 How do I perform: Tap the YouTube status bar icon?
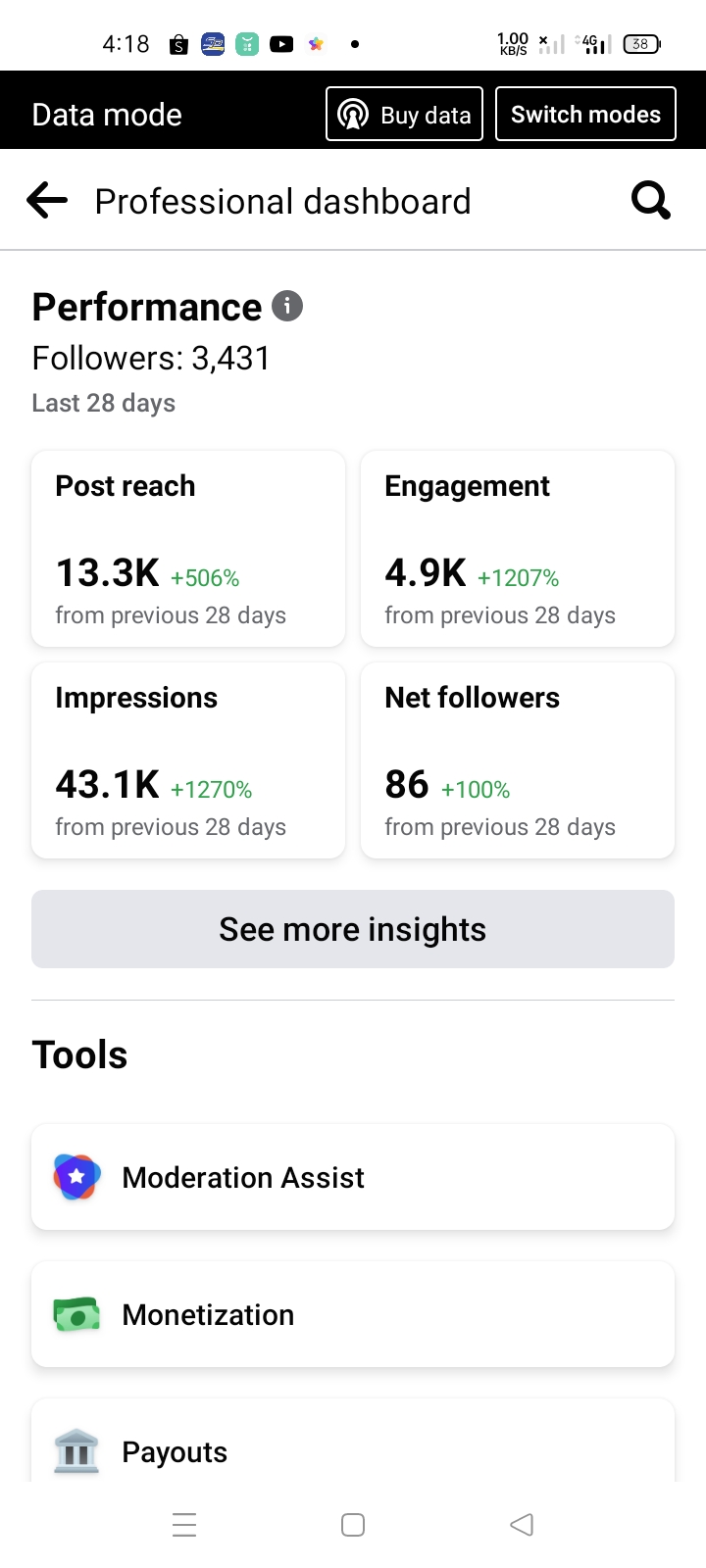[281, 44]
